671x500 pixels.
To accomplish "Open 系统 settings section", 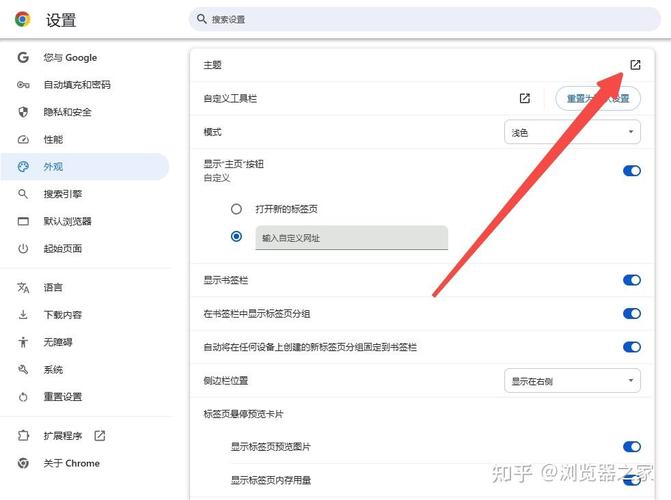I will pyautogui.click(x=86, y=369).
